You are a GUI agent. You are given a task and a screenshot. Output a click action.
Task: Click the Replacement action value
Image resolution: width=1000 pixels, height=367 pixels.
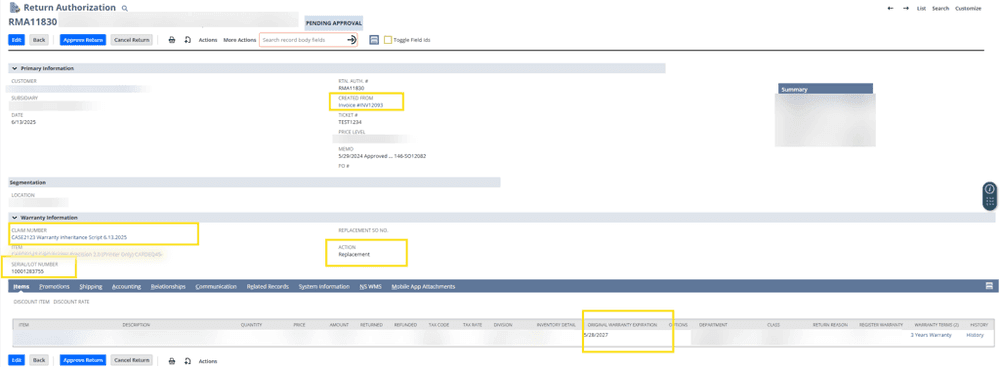(x=354, y=254)
